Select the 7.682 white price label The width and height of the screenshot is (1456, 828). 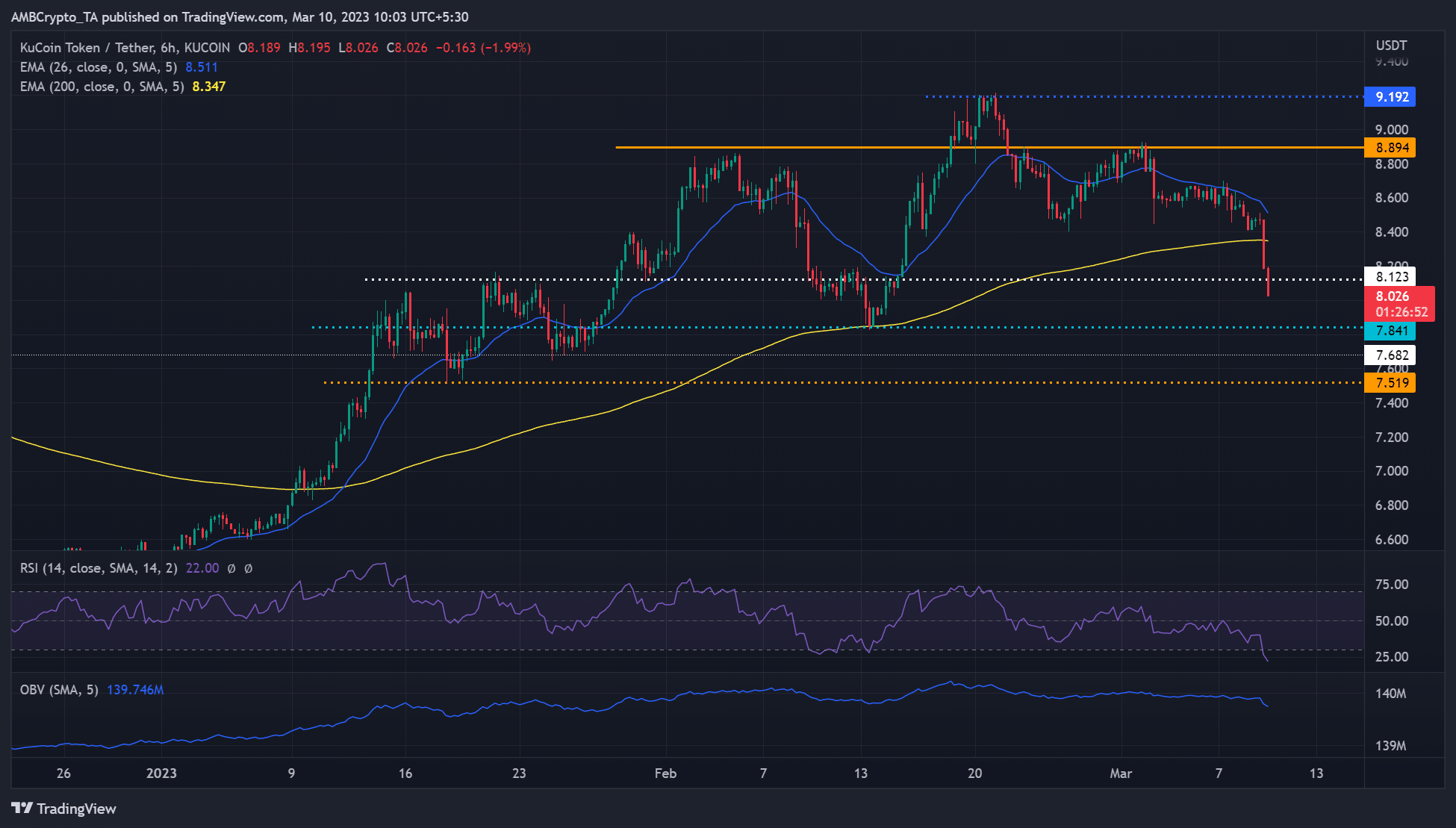(x=1390, y=355)
